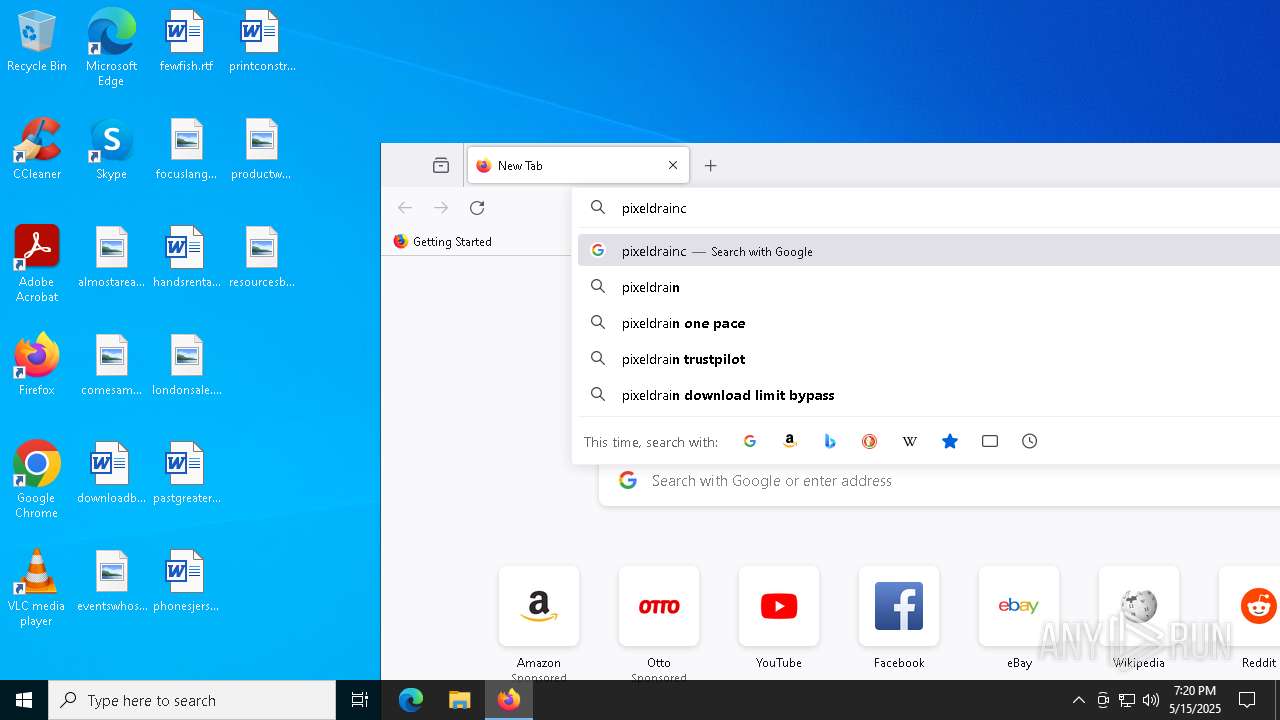The image size is (1280, 720).
Task: Open Microsoft Edge desktop shortcut
Action: click(x=111, y=48)
